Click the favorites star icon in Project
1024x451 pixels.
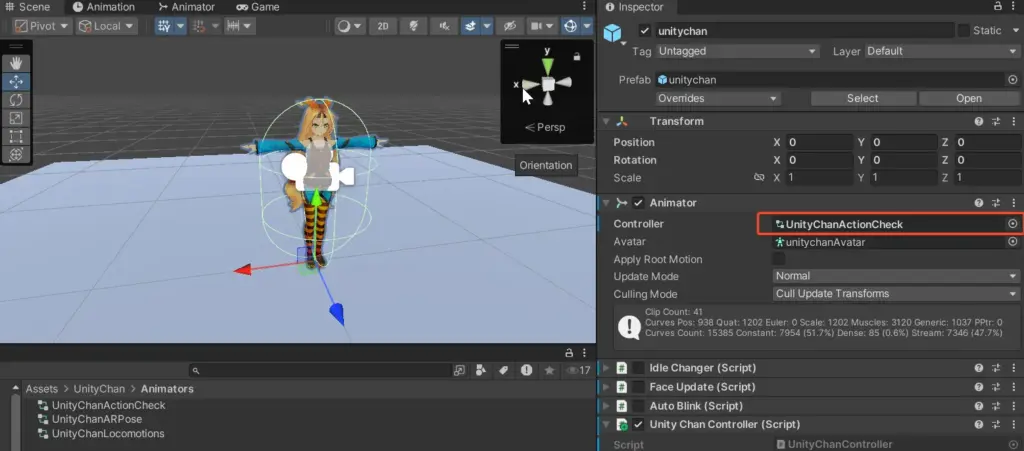(x=549, y=370)
